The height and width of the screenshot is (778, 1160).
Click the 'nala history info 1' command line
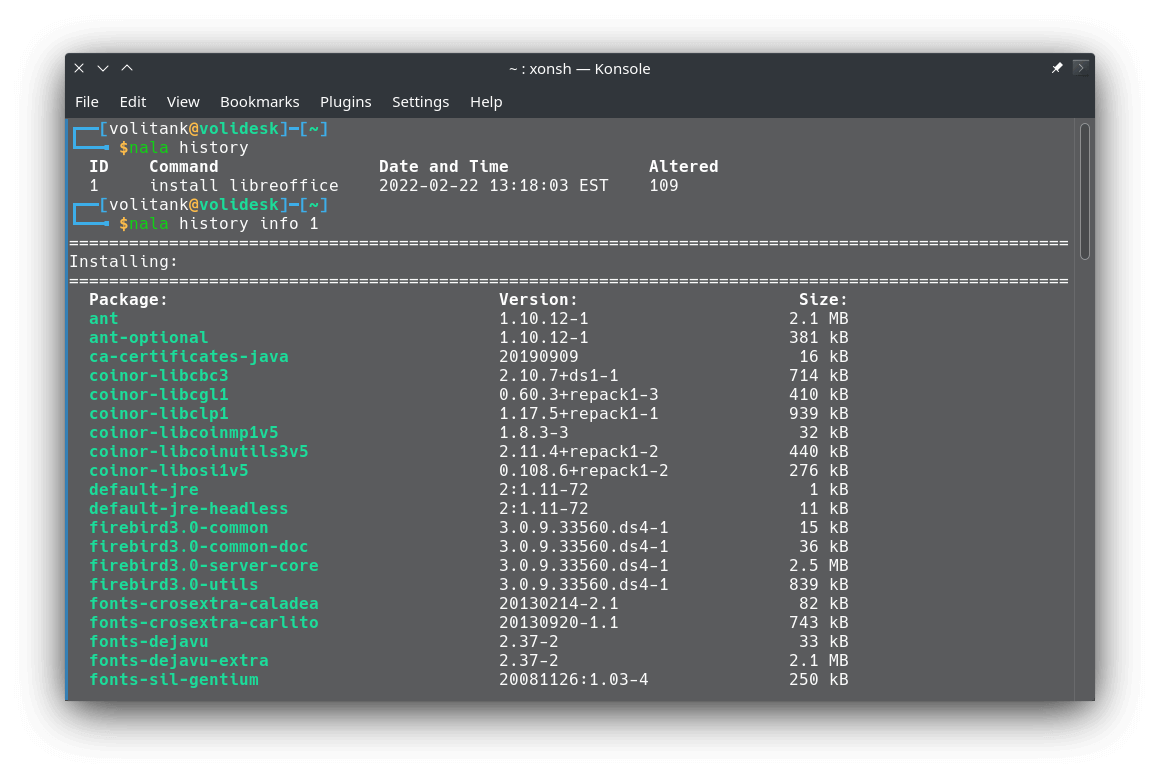click(223, 224)
